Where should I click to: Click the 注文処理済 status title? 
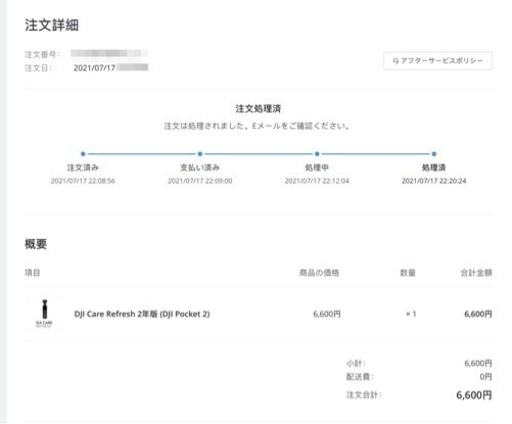258,109
